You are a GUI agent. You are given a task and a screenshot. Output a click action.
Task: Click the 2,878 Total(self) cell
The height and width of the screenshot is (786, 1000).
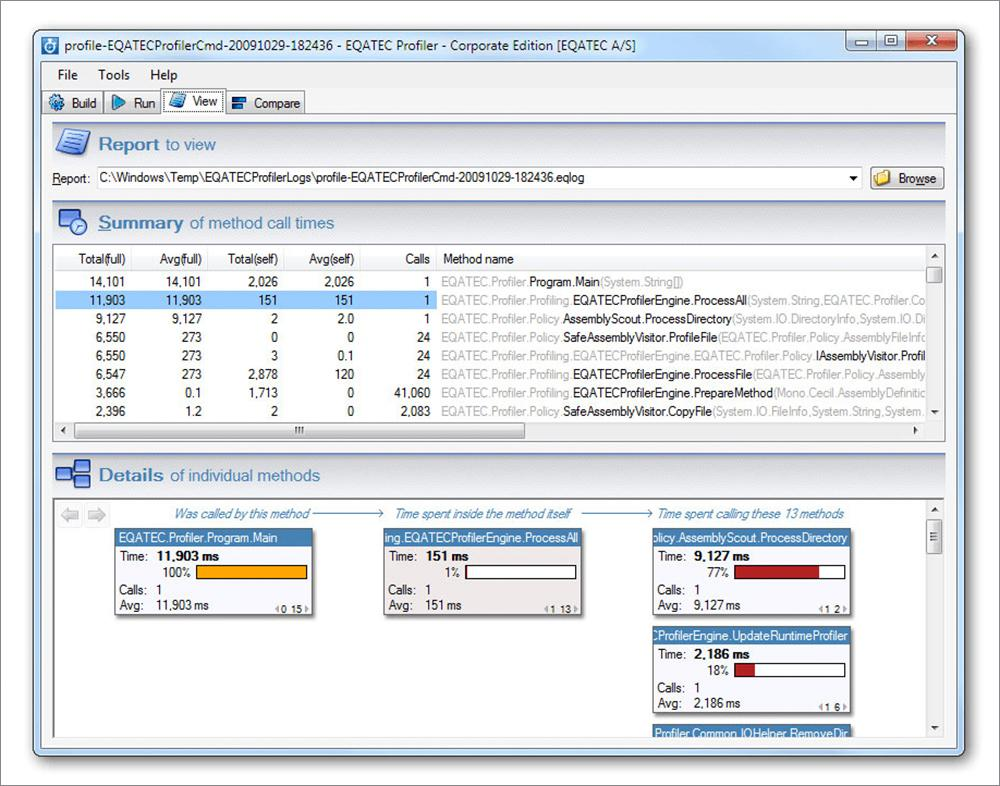click(x=263, y=374)
